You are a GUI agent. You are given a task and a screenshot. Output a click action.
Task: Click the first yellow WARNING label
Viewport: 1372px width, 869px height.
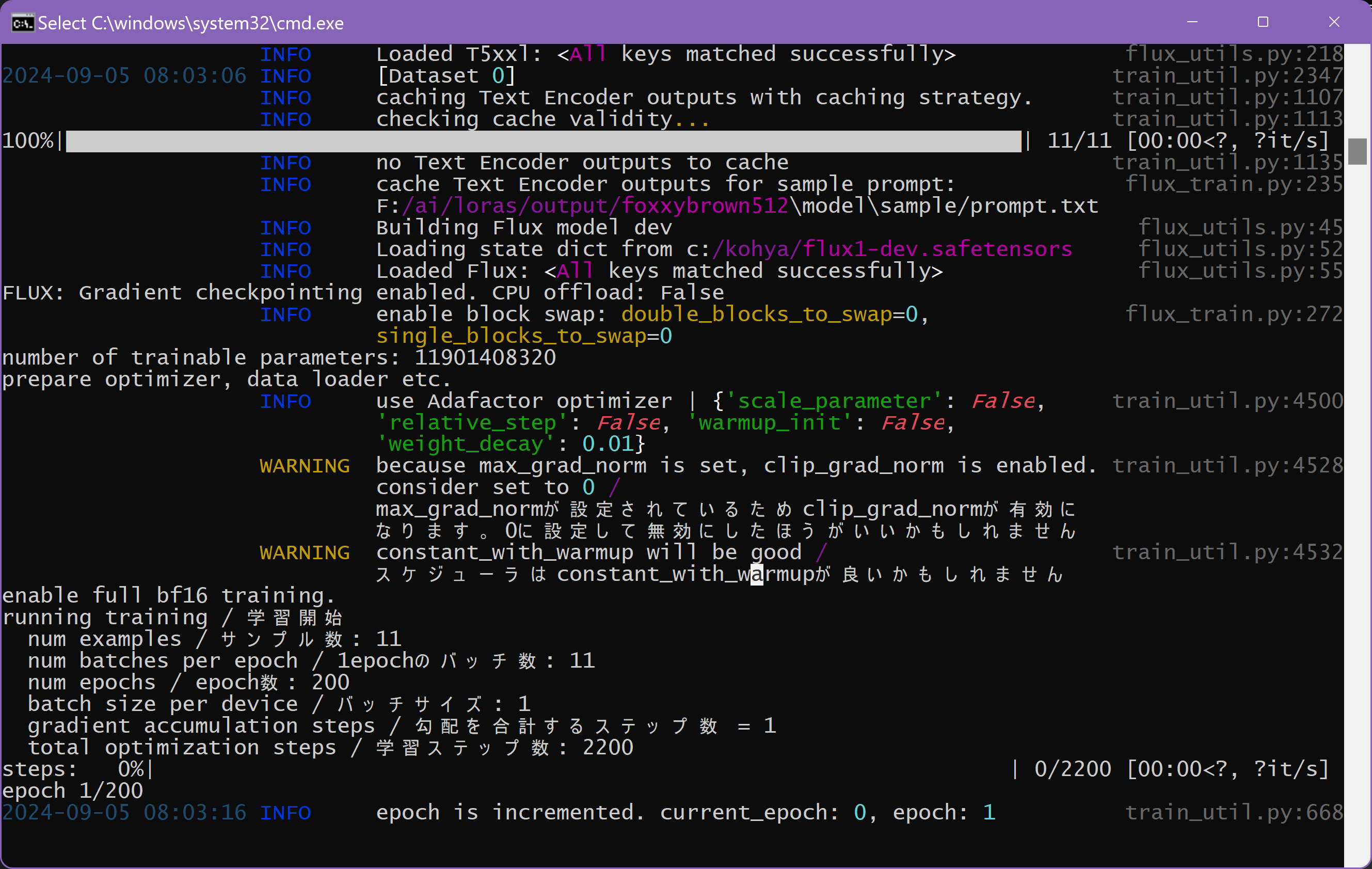304,466
